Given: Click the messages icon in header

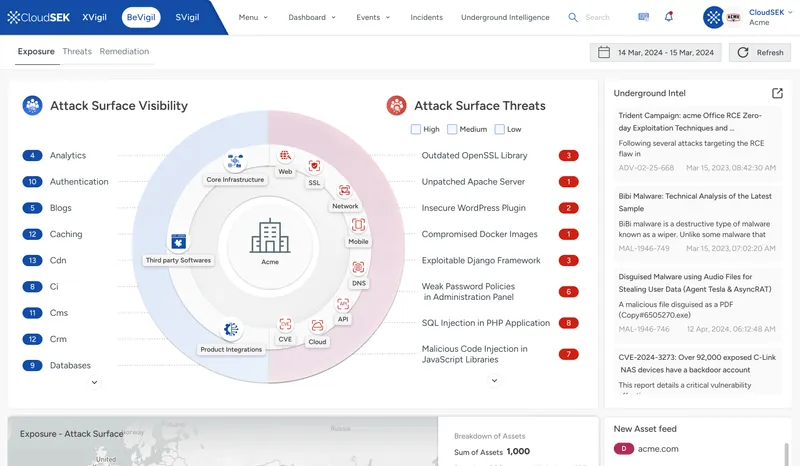Looking at the screenshot, I should (643, 17).
